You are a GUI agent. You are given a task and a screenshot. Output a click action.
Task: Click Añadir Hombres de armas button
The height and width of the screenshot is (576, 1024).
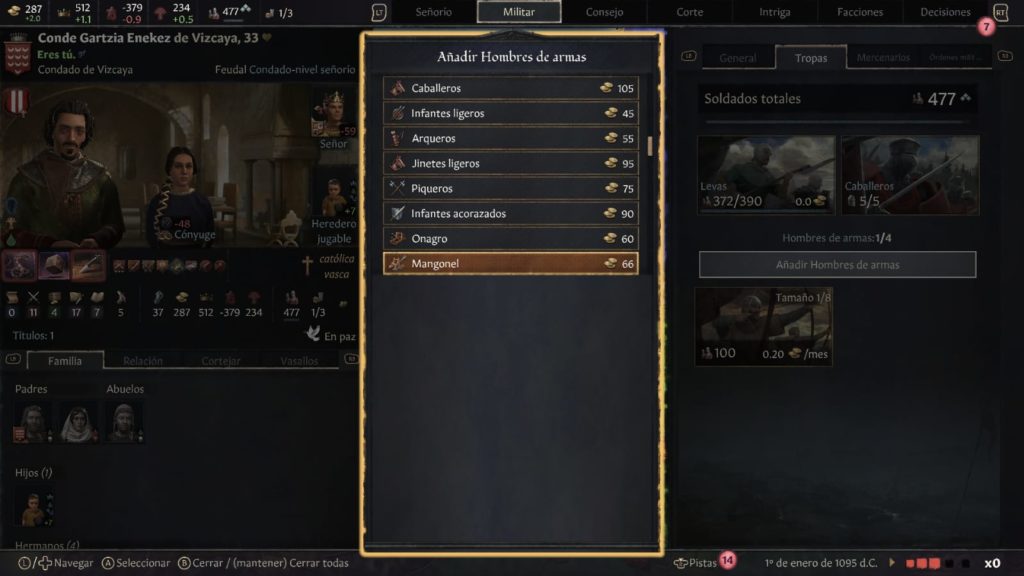(x=837, y=264)
